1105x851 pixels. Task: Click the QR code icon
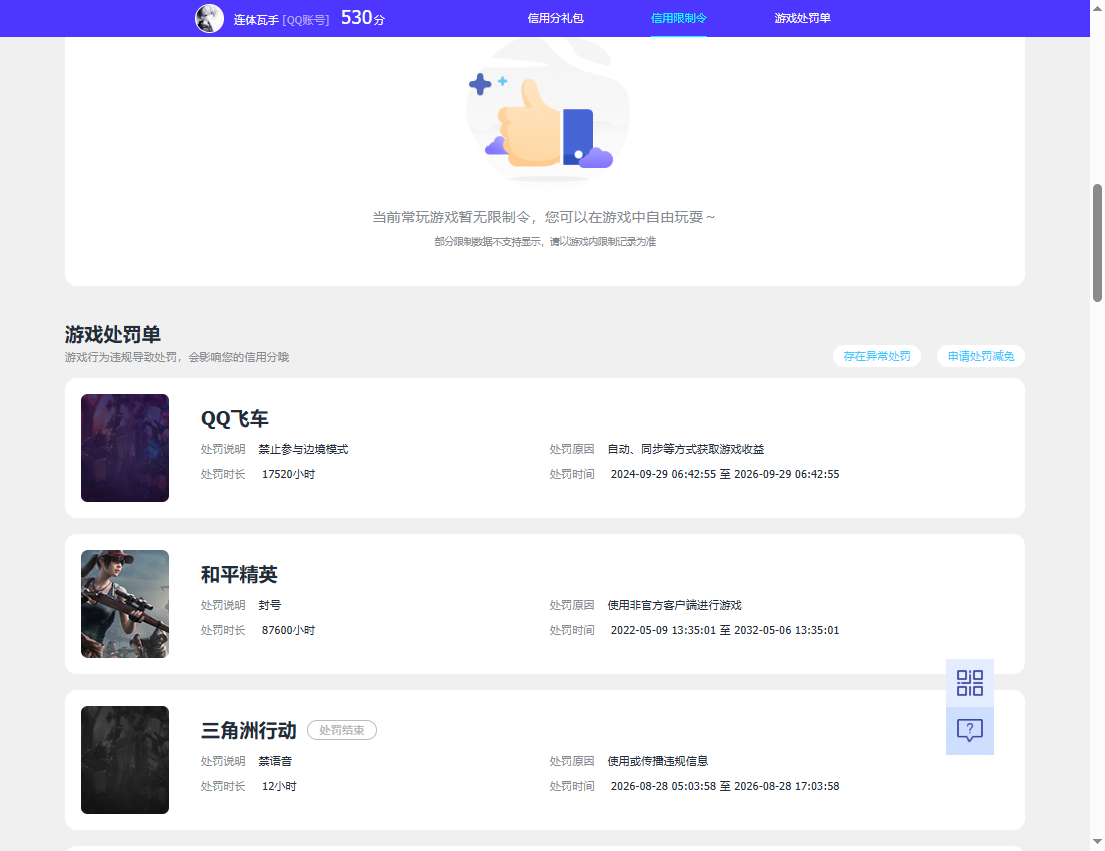click(x=970, y=683)
